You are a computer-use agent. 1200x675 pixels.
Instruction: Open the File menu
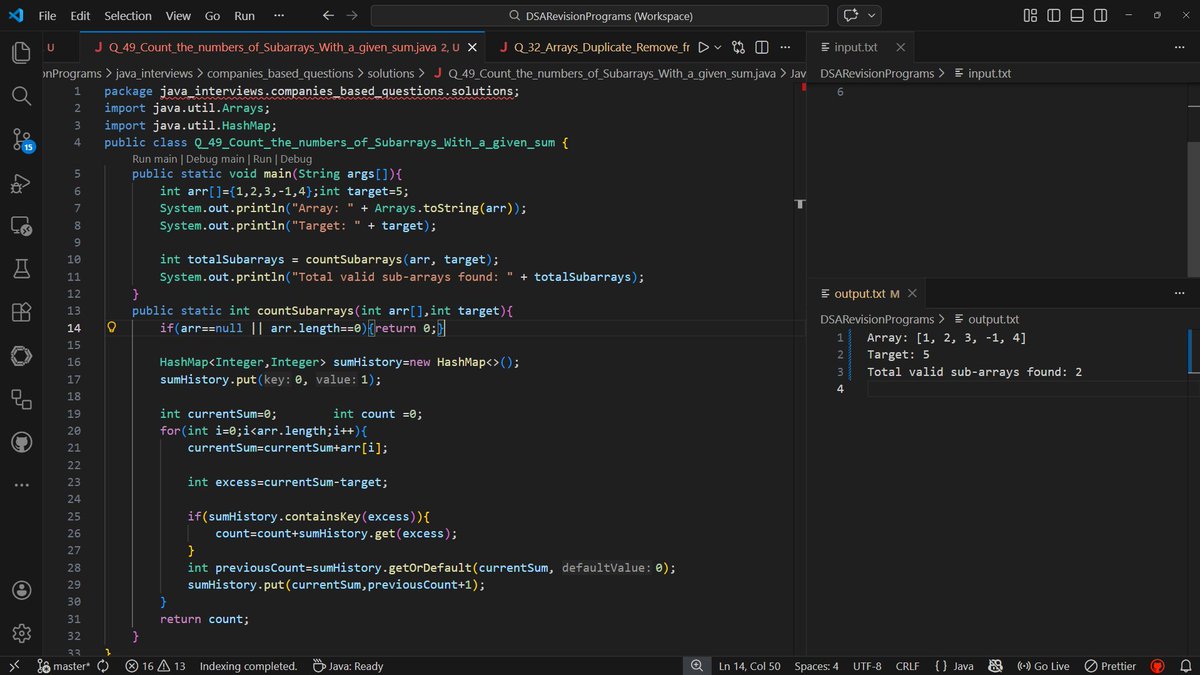click(47, 16)
